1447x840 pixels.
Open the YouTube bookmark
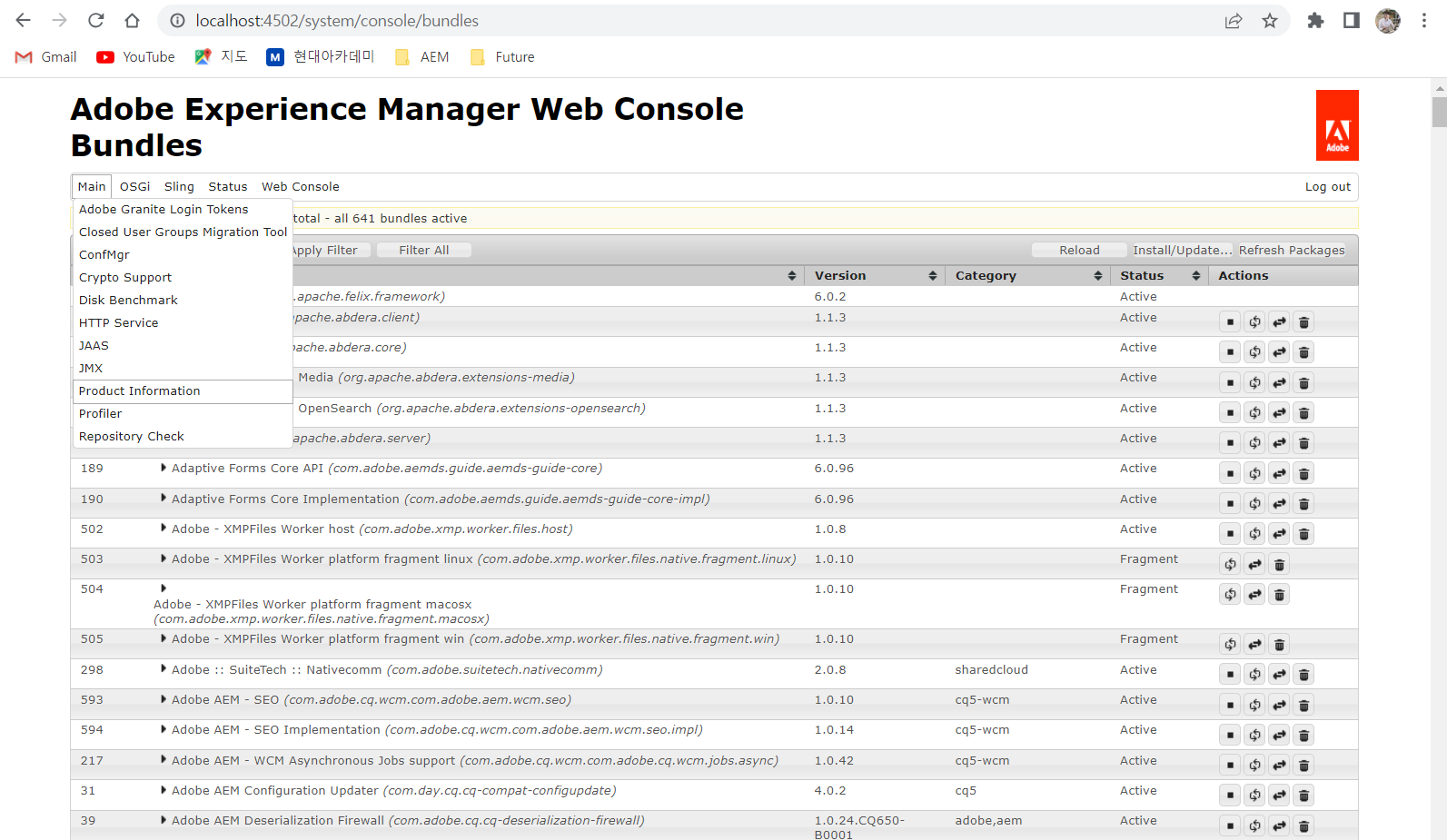[136, 56]
